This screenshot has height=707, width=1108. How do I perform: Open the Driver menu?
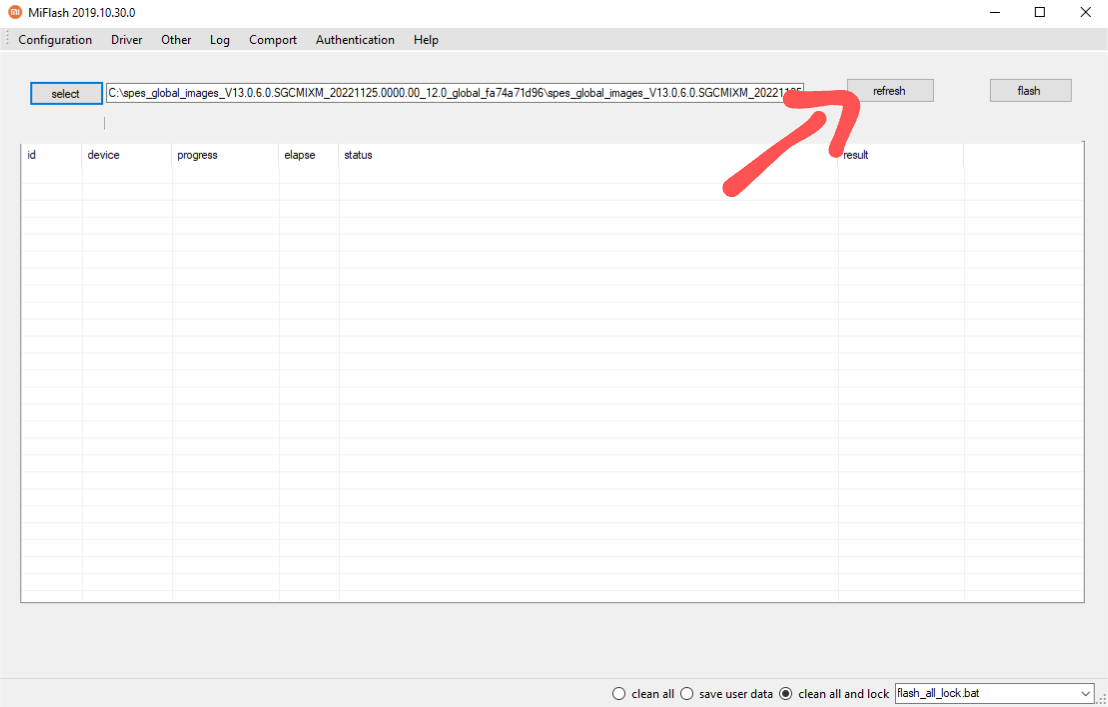coord(126,40)
